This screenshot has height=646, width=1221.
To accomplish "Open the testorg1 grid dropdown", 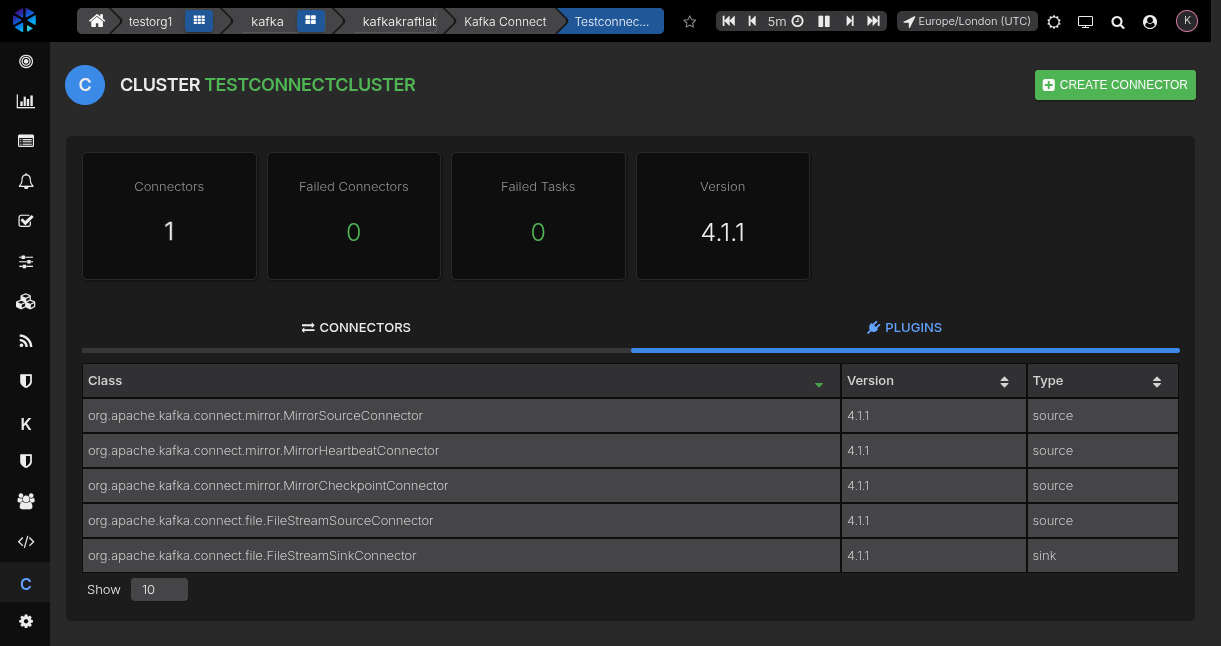I will 199,21.
